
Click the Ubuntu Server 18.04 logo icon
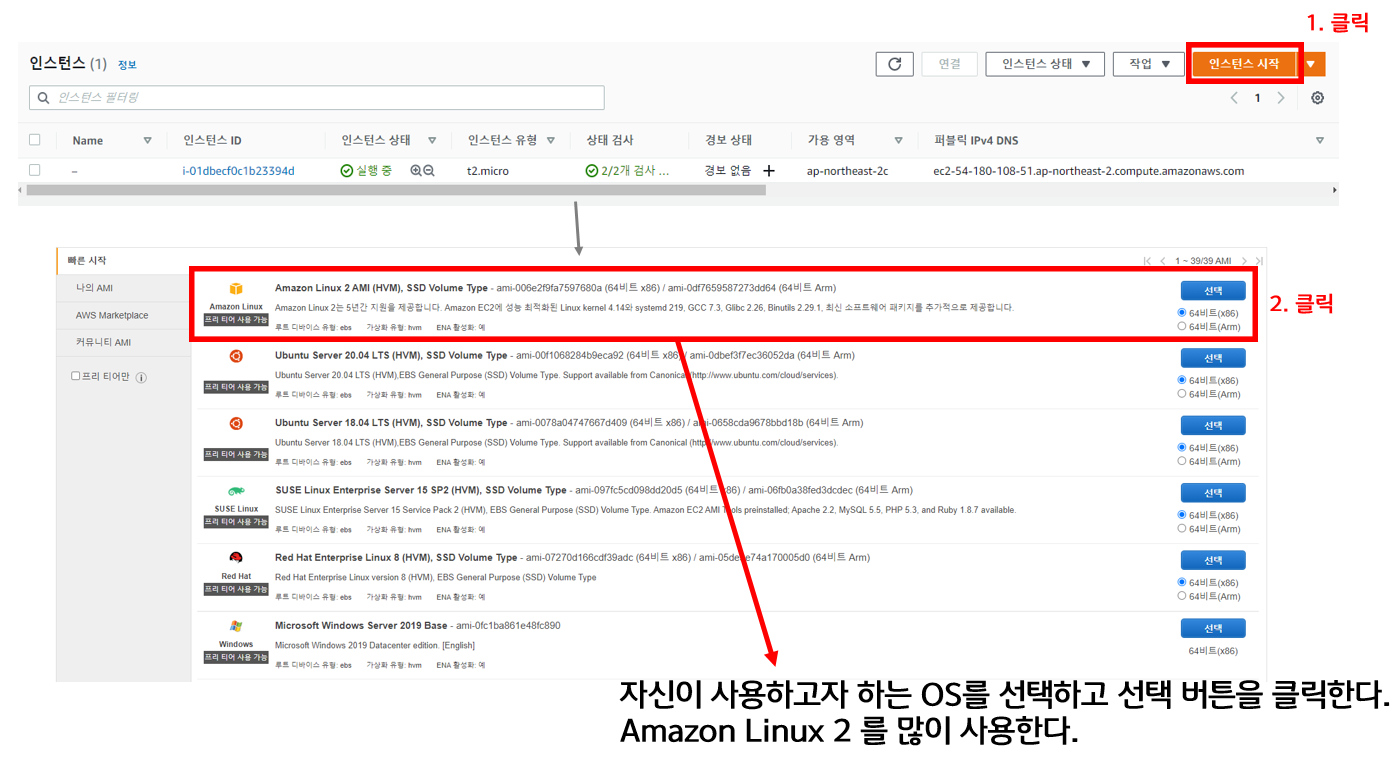coord(236,424)
